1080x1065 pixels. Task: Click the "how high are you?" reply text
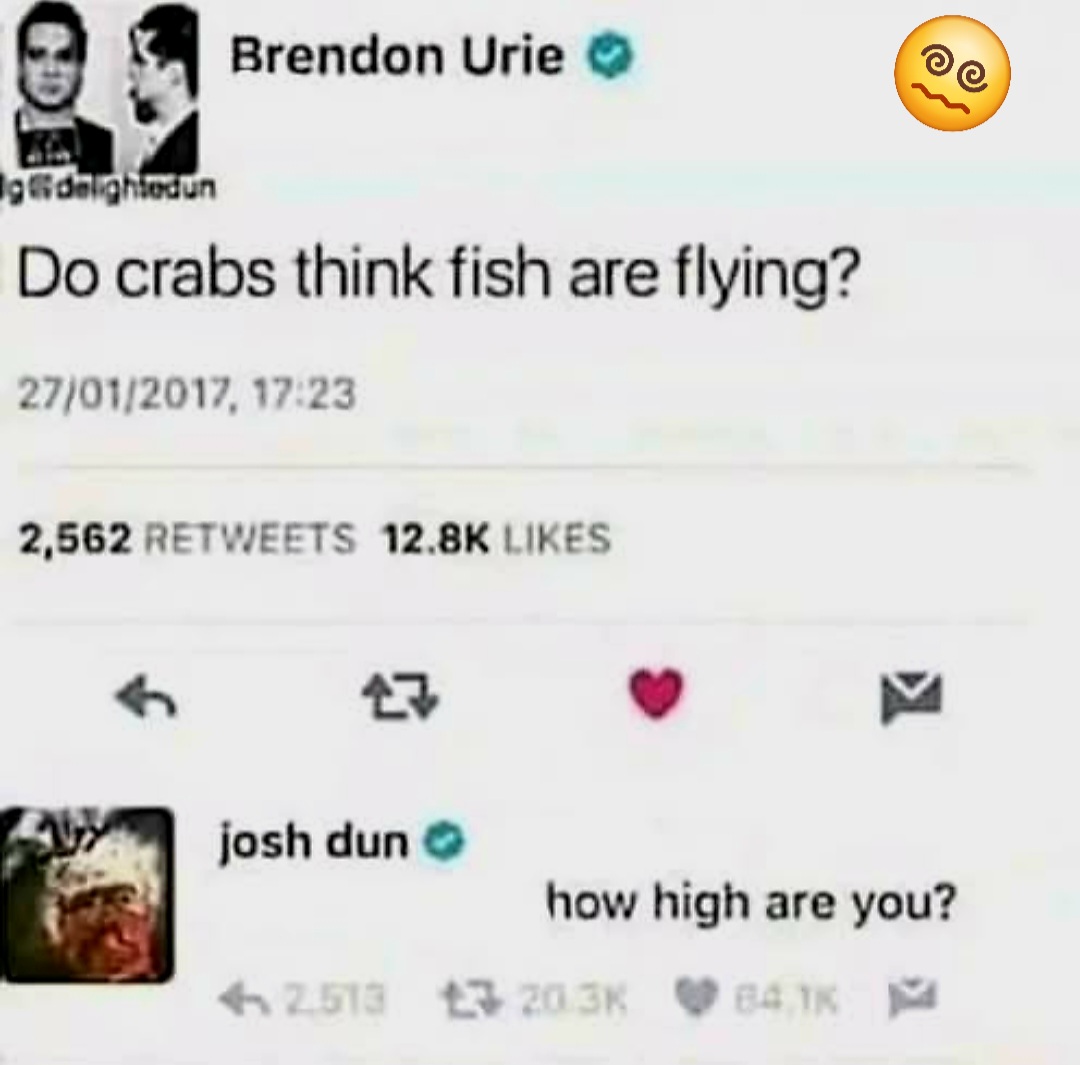coord(751,902)
